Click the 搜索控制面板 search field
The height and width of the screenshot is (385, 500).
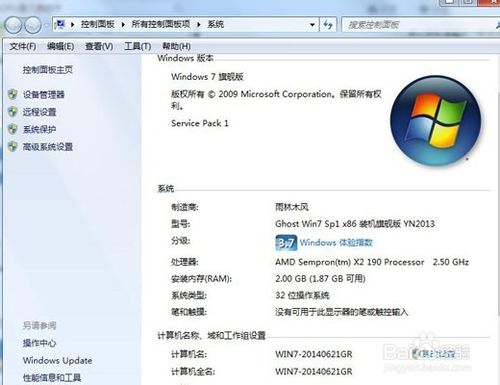coord(420,25)
